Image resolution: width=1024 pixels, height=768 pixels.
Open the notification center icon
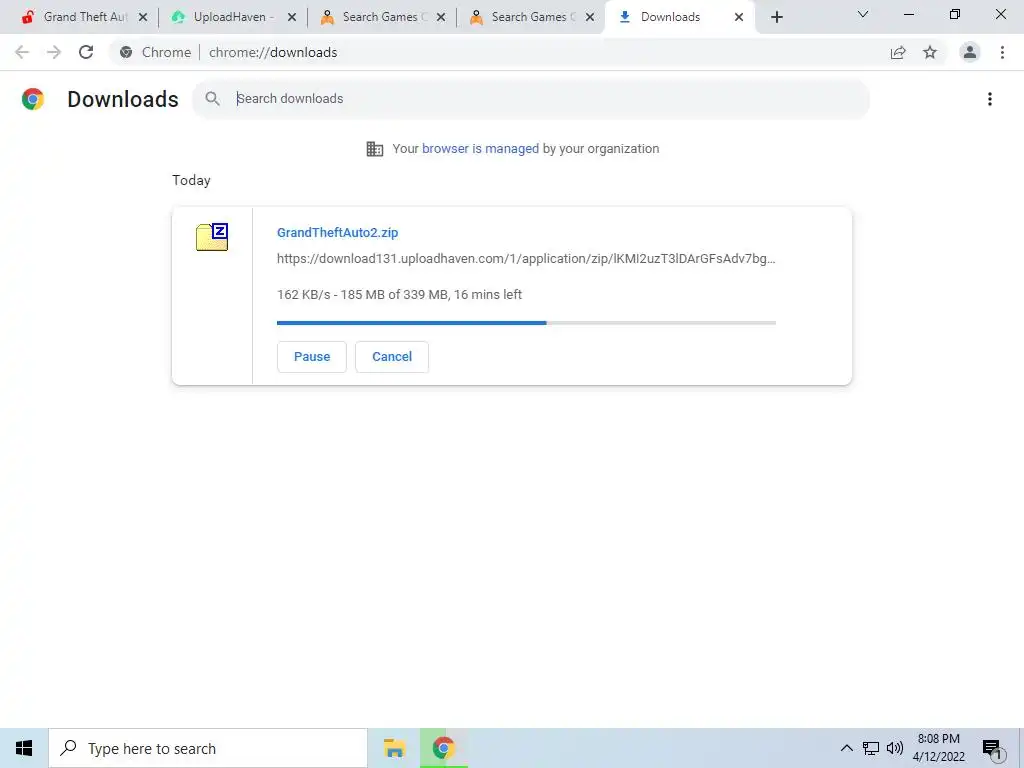tap(993, 748)
